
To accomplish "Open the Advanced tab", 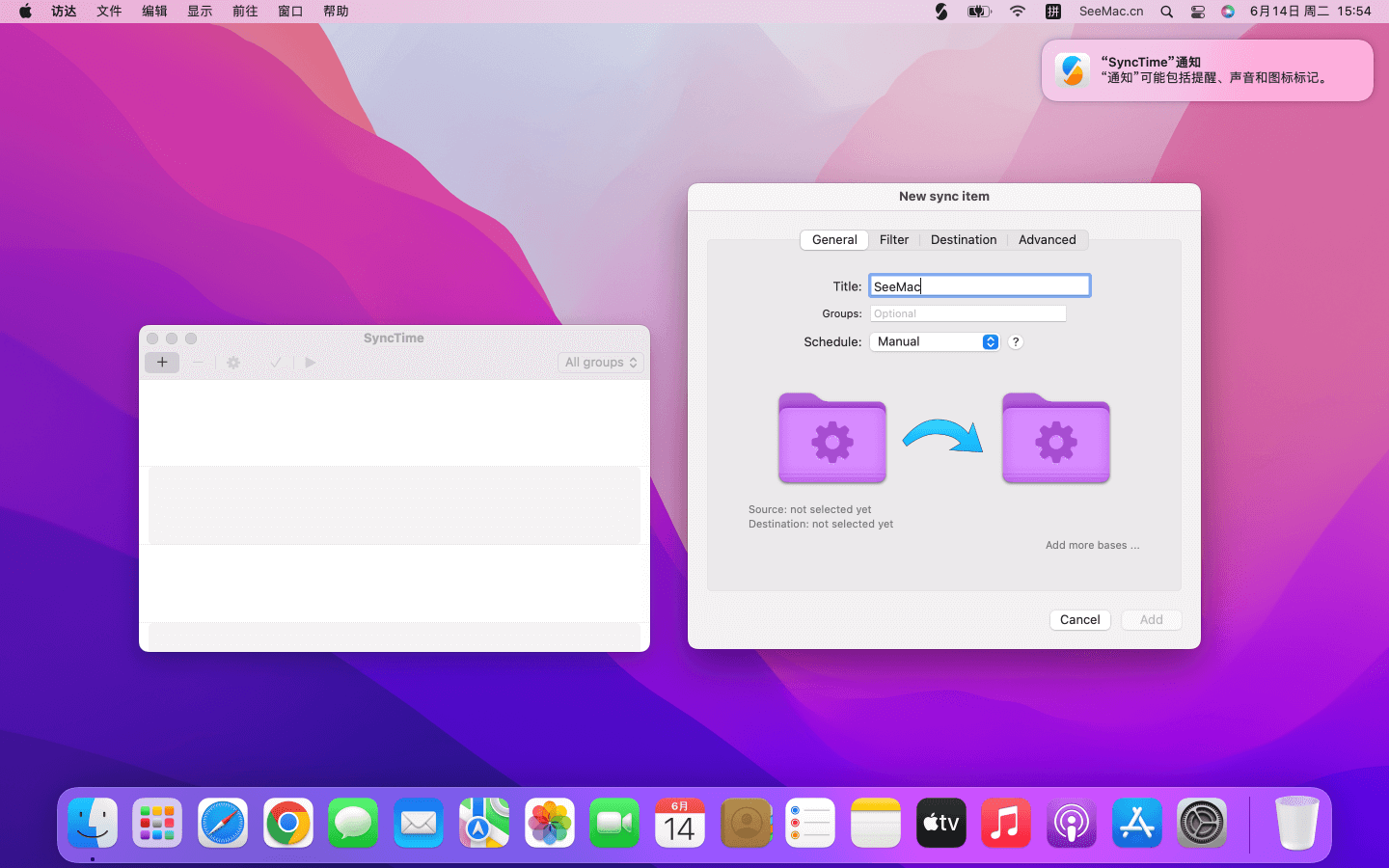I will click(x=1047, y=240).
